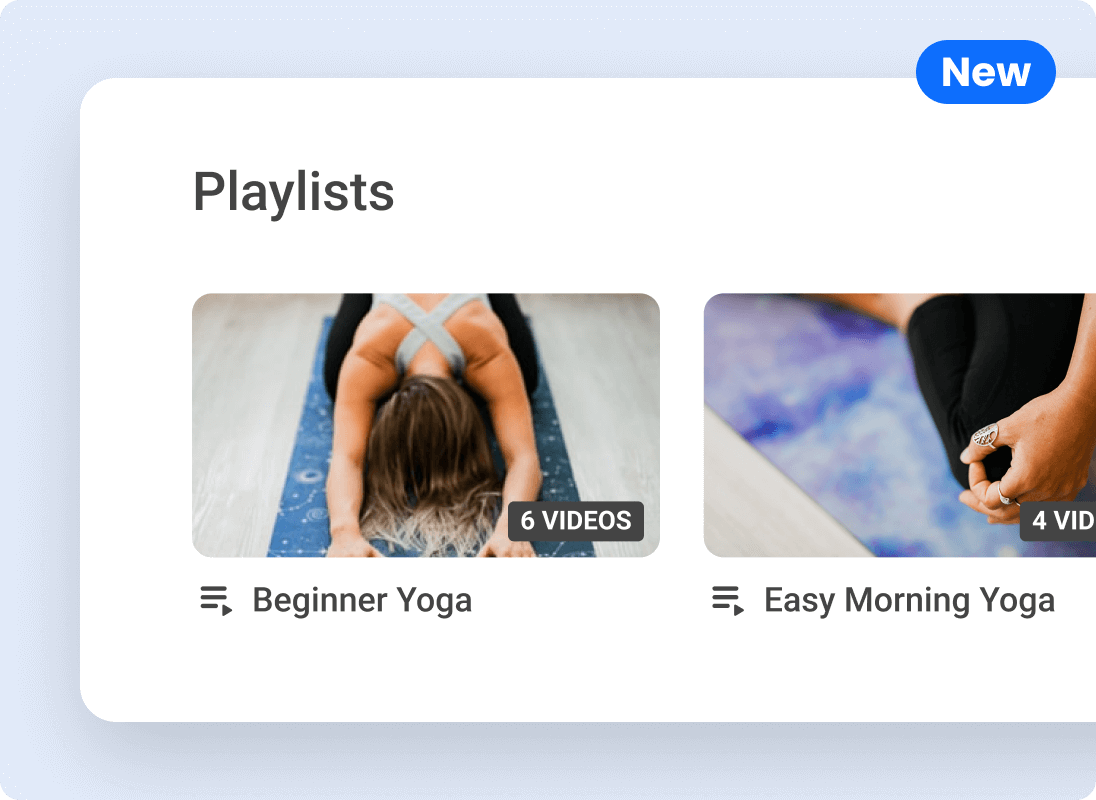Image resolution: width=1096 pixels, height=800 pixels.
Task: Open the Easy Morning Yoga title link
Action: [x=909, y=600]
